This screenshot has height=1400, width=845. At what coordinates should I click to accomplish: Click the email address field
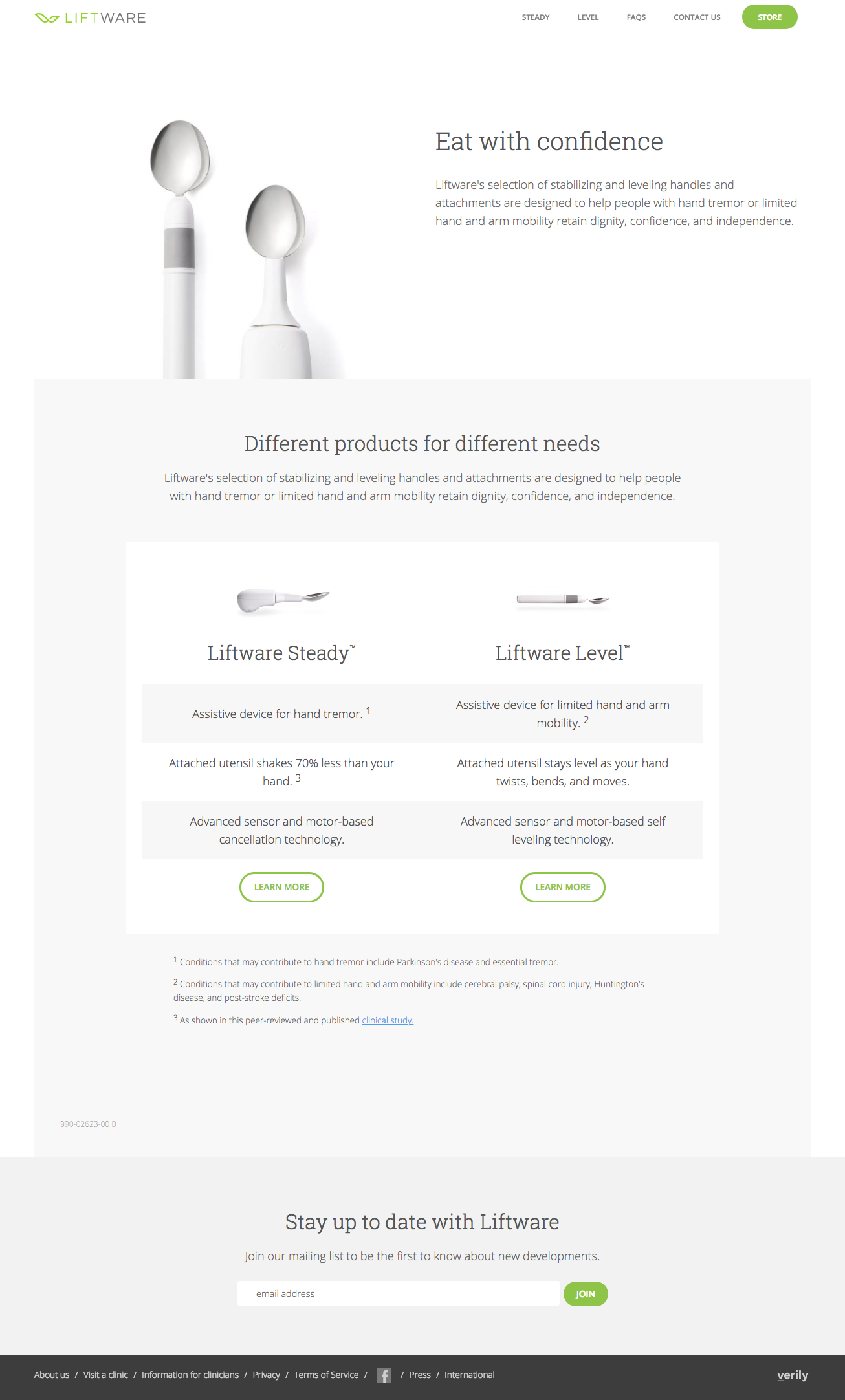click(398, 1293)
